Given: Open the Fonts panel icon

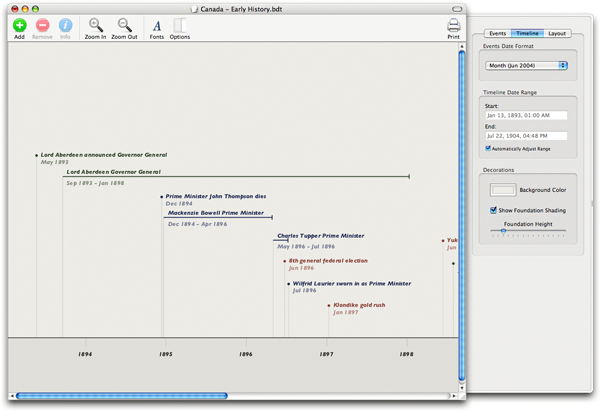Looking at the screenshot, I should (x=157, y=26).
